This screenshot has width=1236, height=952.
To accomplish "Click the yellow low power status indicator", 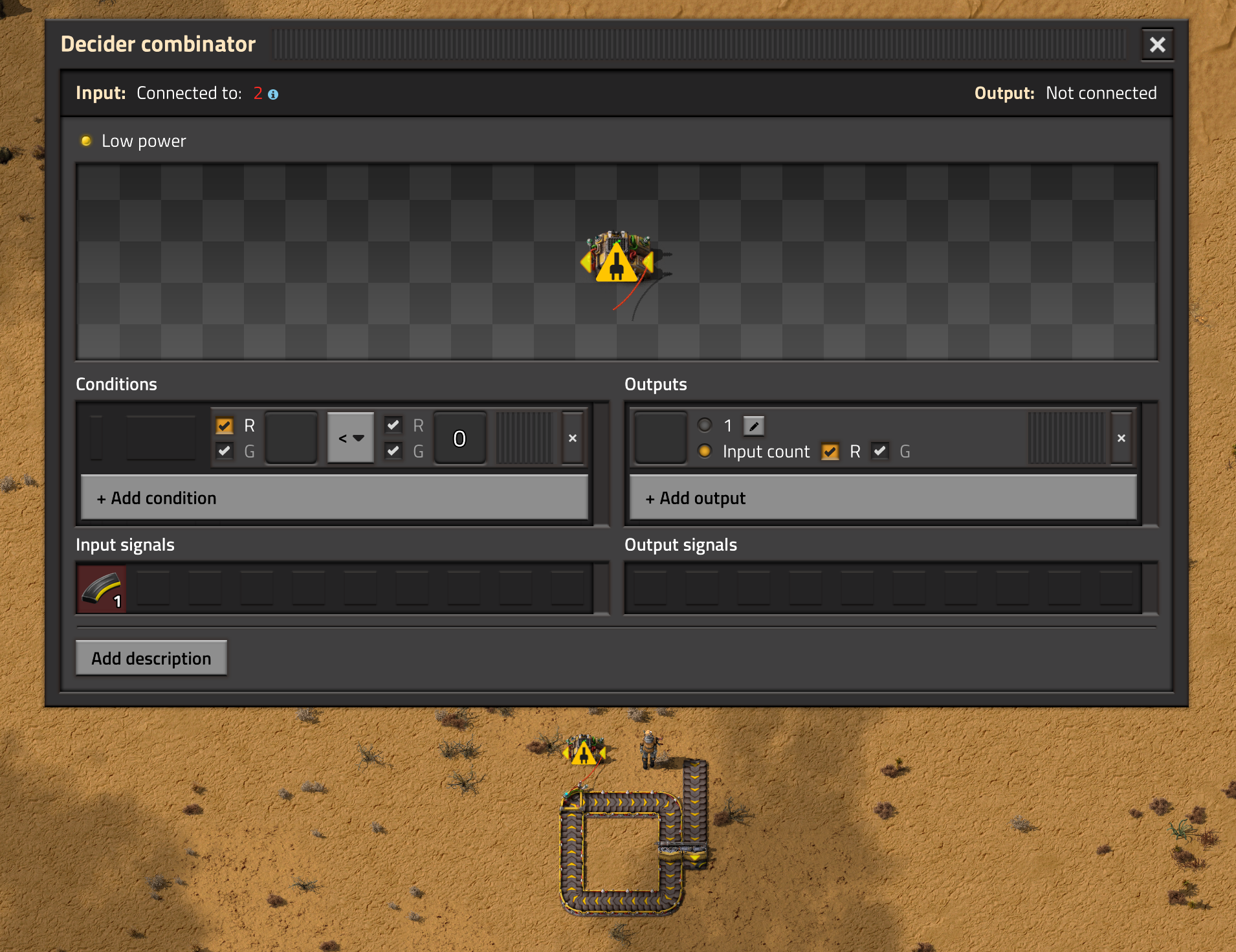I will pos(86,140).
